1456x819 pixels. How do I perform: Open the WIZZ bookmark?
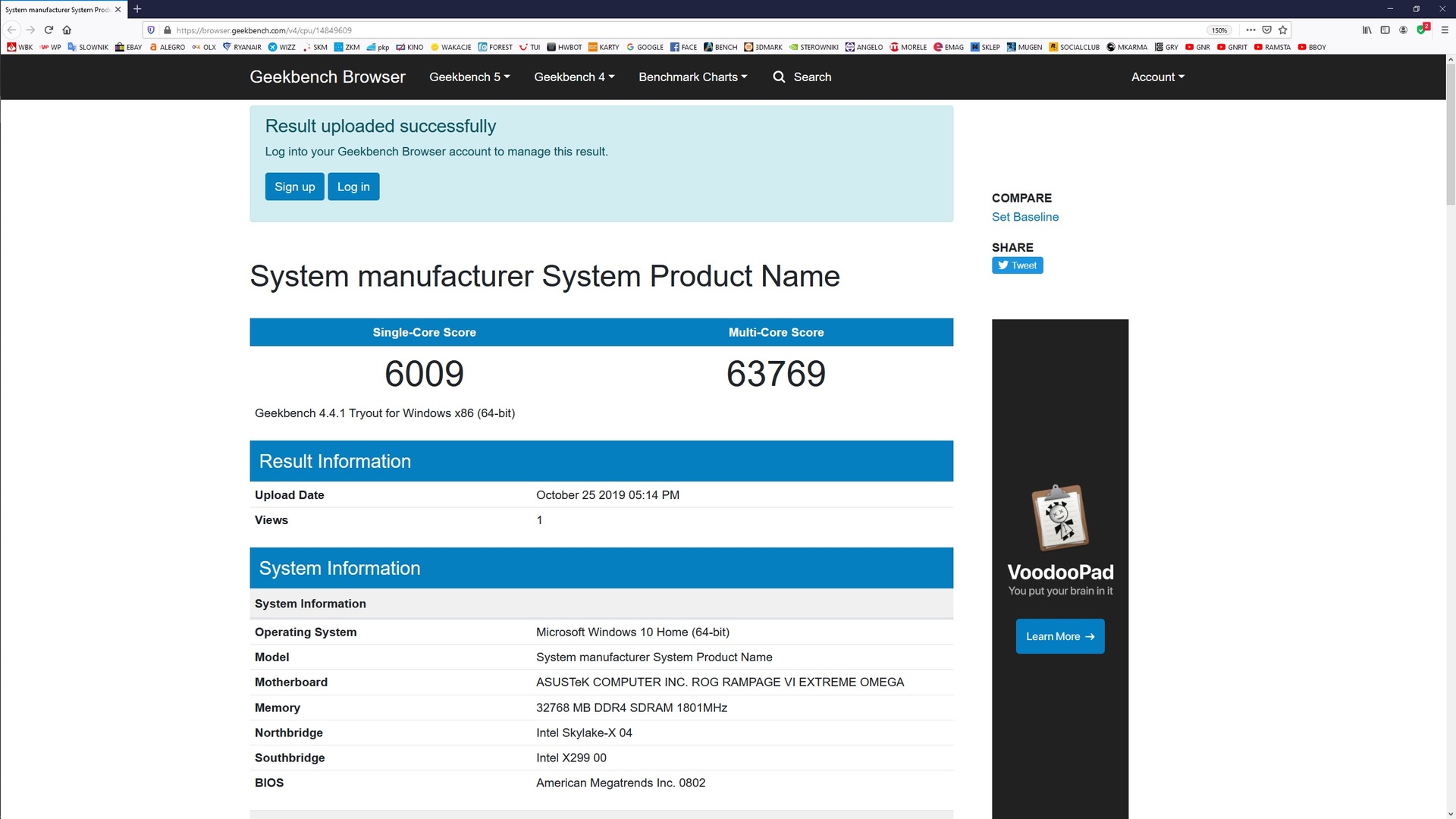coord(282,47)
